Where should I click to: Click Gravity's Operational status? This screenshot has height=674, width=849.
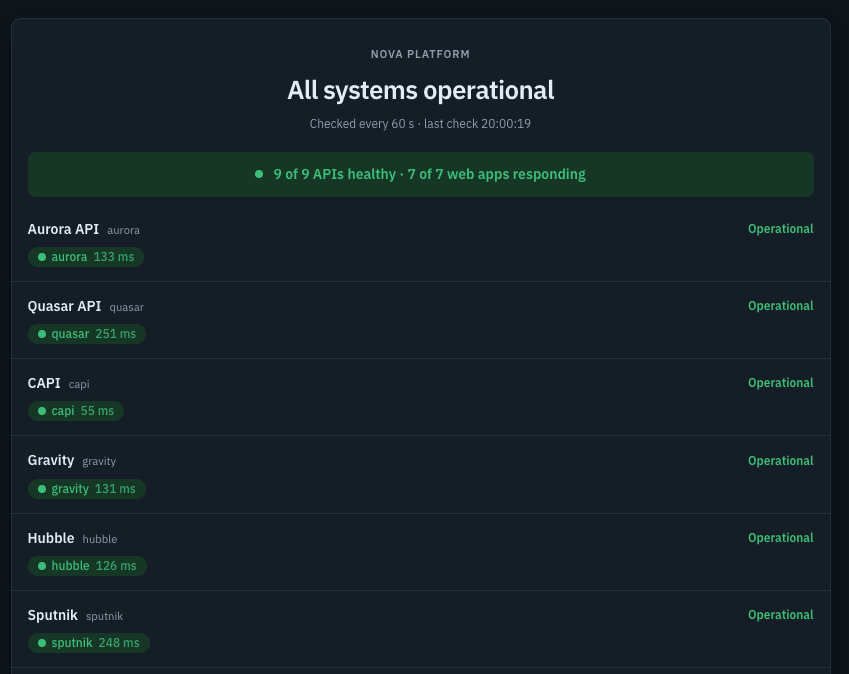point(780,461)
